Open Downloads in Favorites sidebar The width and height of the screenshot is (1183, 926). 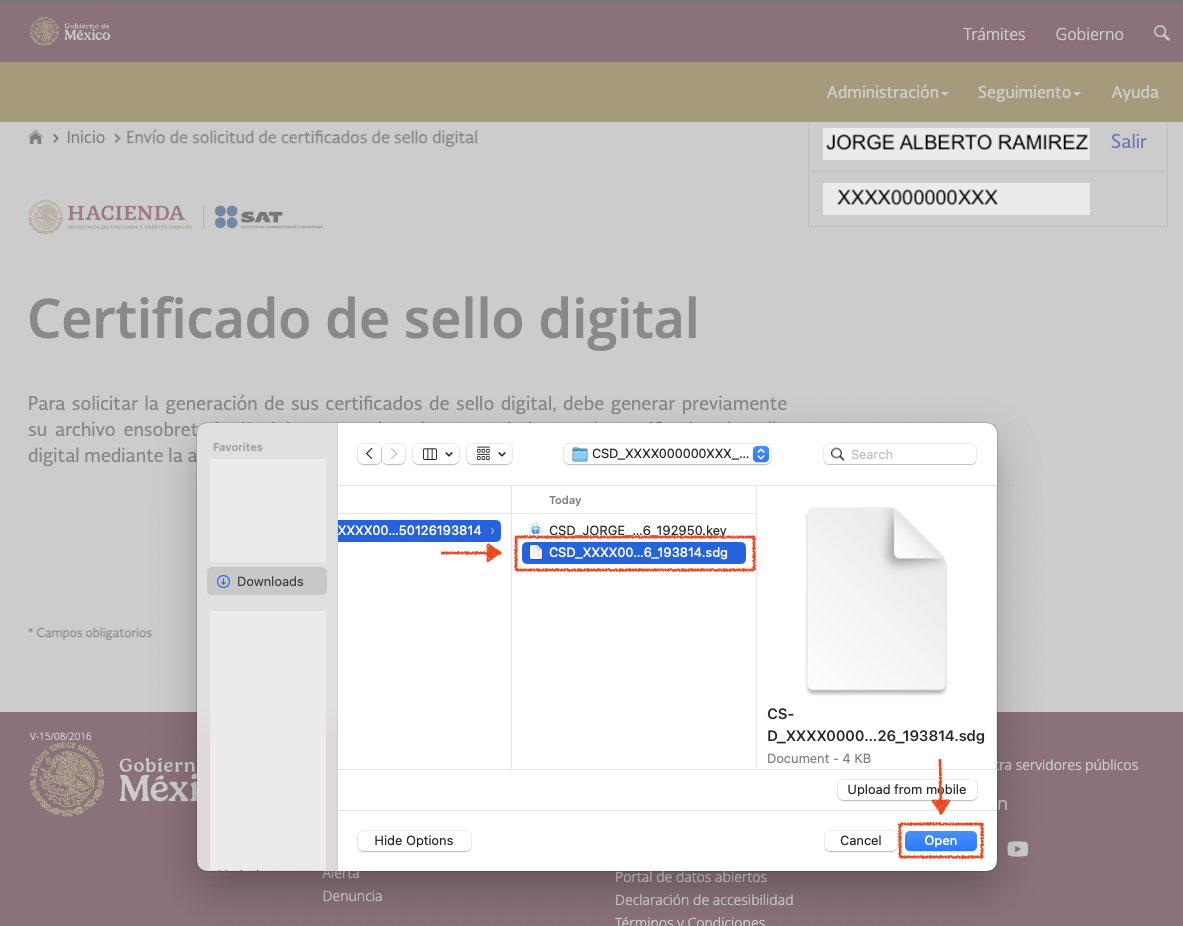tap(267, 581)
